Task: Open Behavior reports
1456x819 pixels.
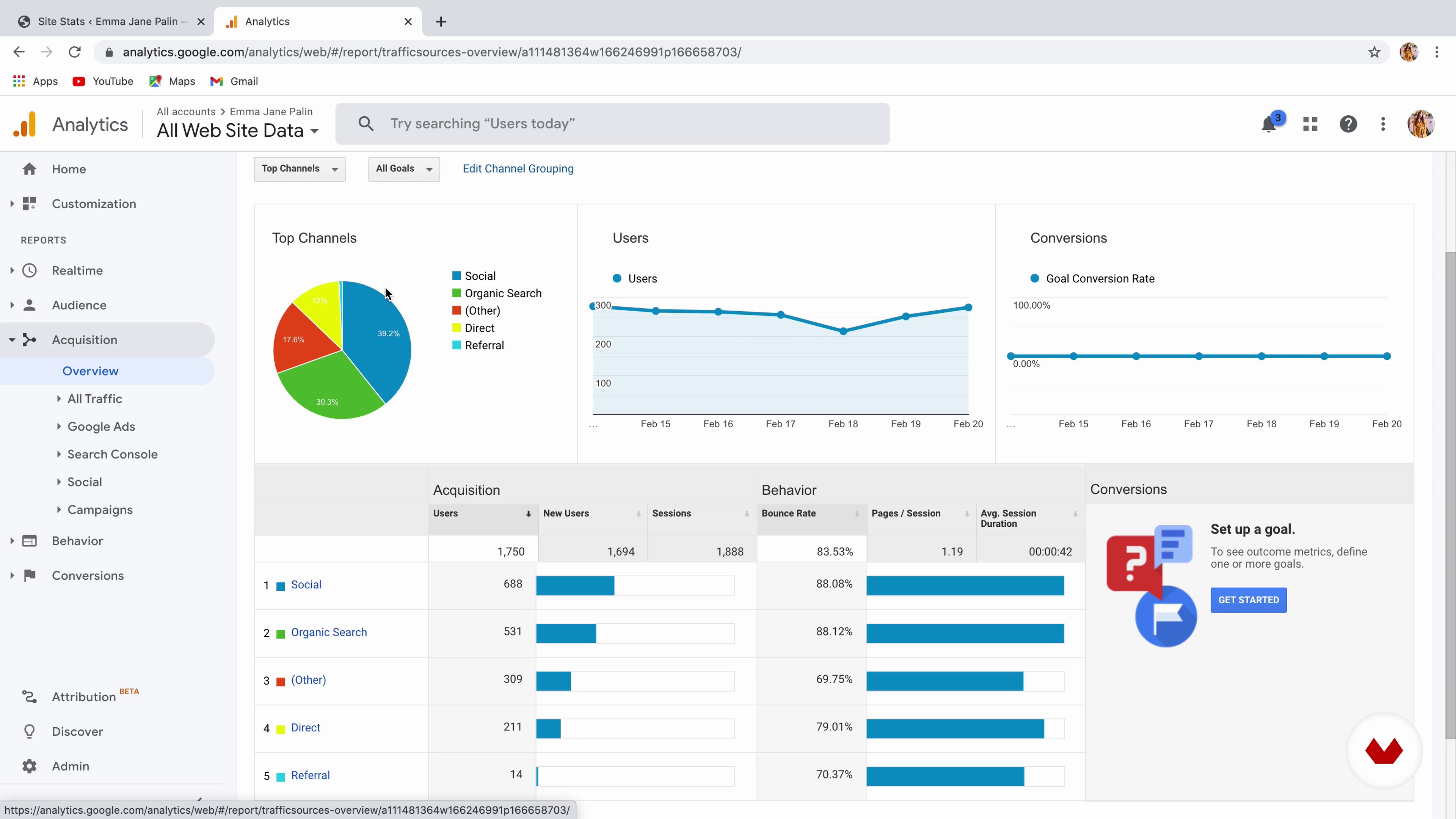Action: [x=77, y=541]
